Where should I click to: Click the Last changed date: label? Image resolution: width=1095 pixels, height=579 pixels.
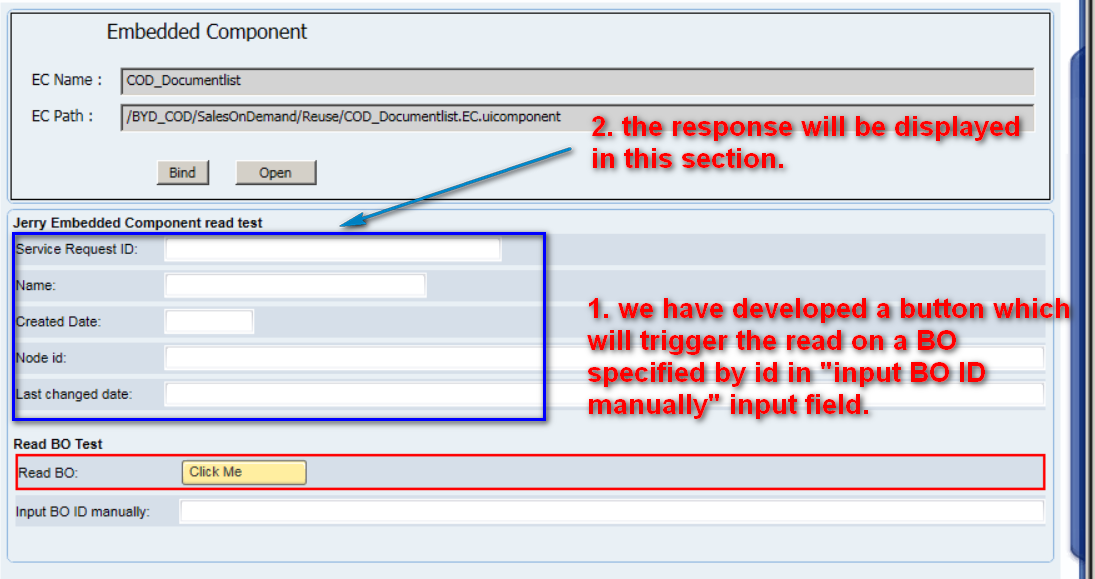73,395
